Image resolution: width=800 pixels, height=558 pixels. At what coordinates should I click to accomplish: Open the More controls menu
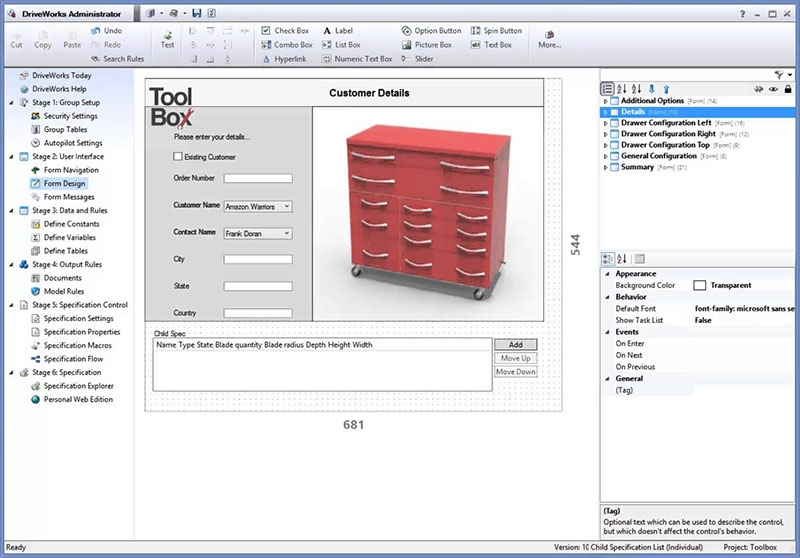tap(549, 40)
